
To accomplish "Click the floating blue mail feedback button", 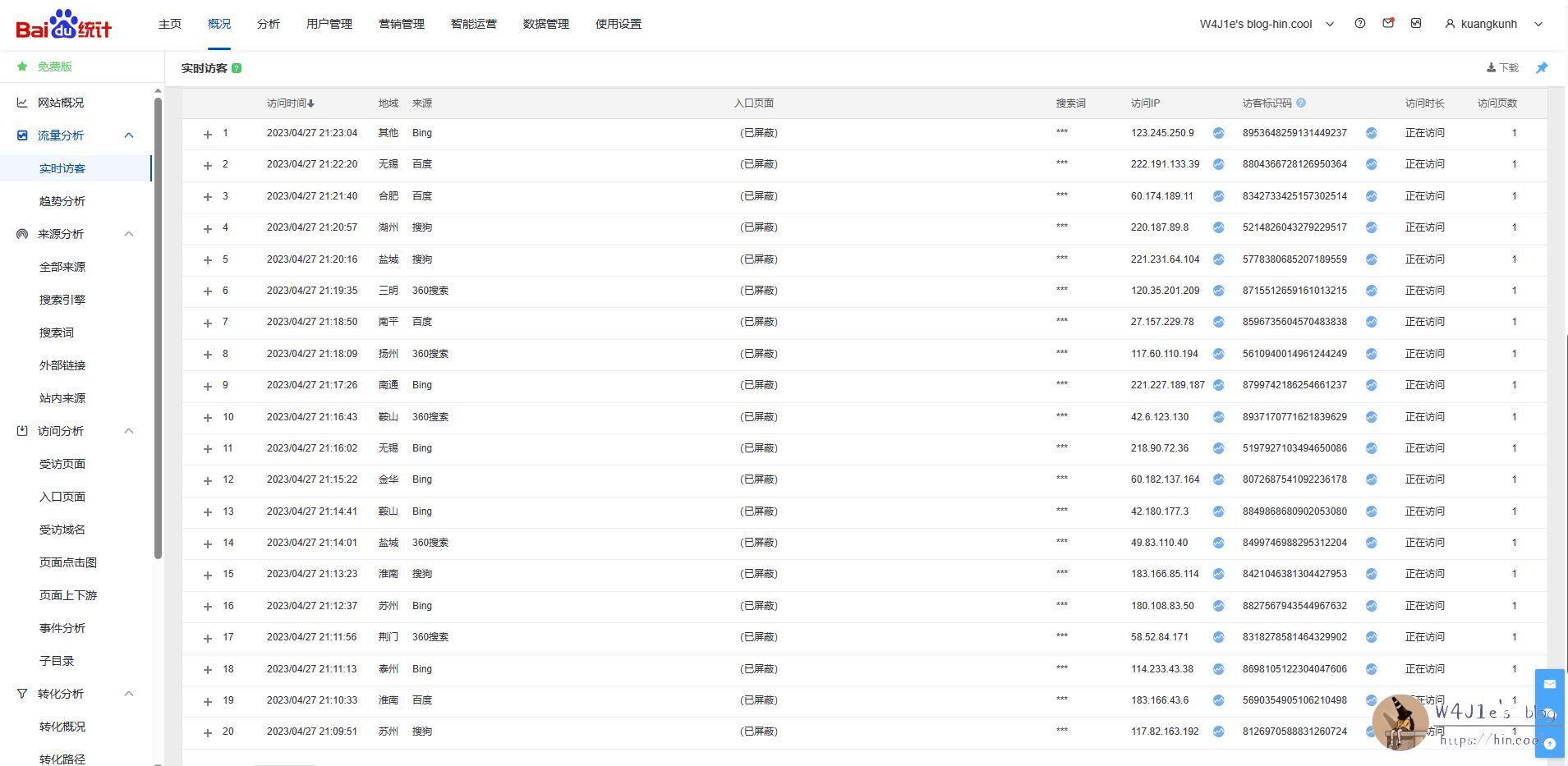I will coord(1549,684).
